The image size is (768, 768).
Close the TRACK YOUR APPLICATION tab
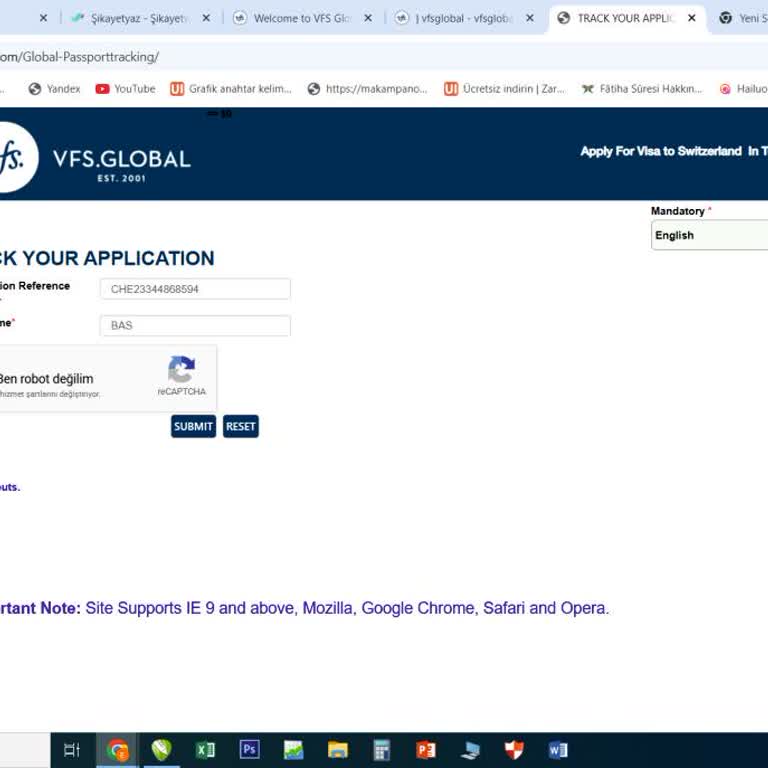click(x=692, y=18)
